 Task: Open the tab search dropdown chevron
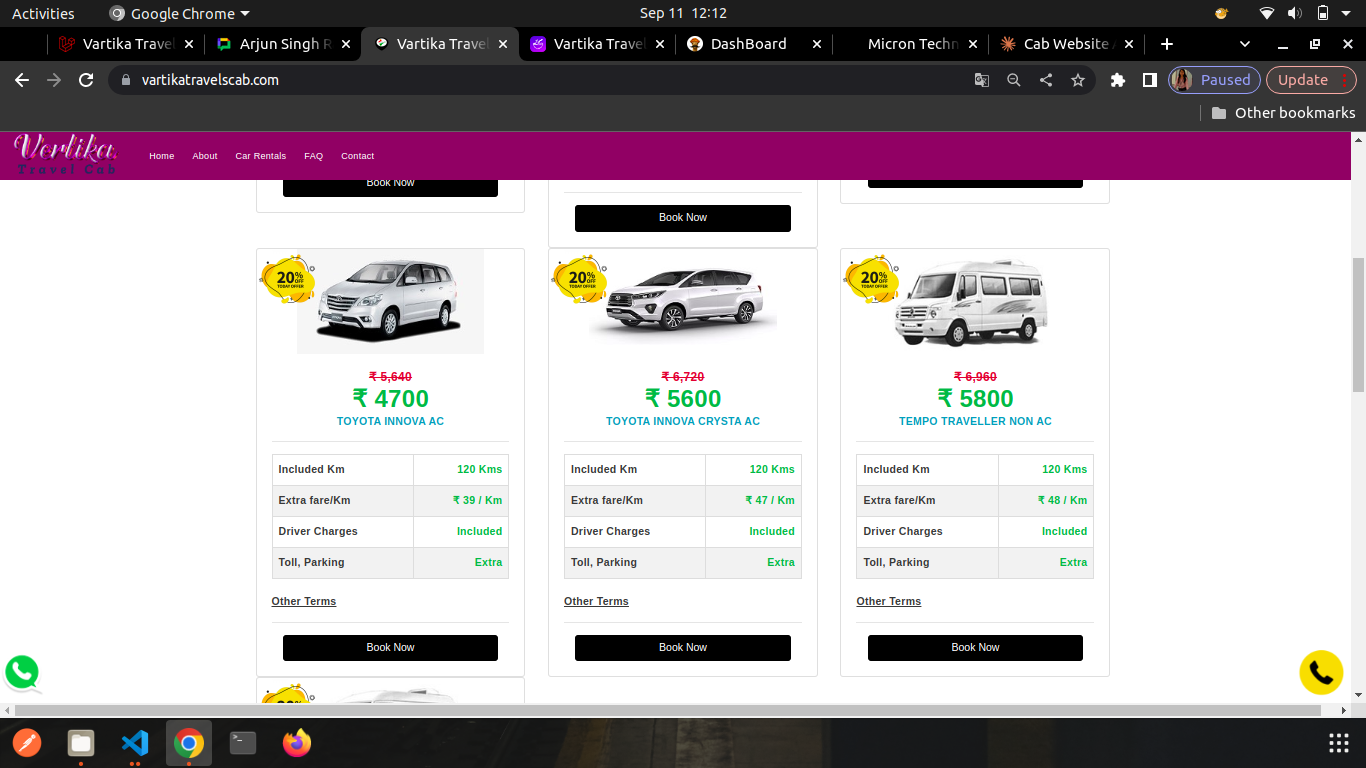click(x=1245, y=44)
